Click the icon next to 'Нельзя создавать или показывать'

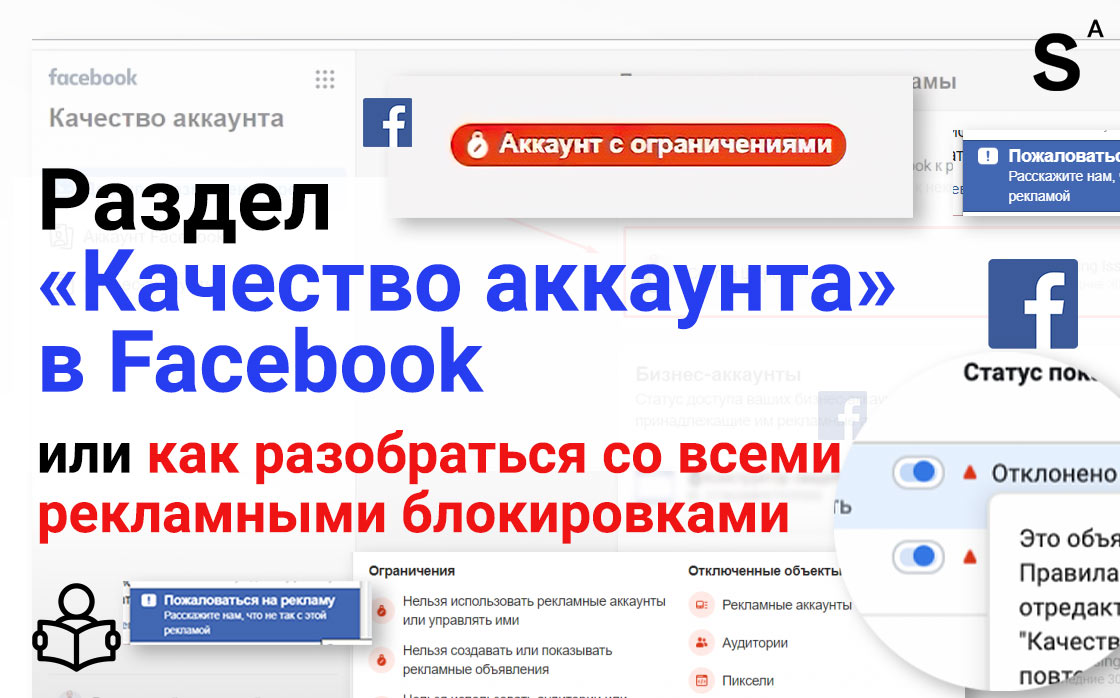tap(381, 660)
